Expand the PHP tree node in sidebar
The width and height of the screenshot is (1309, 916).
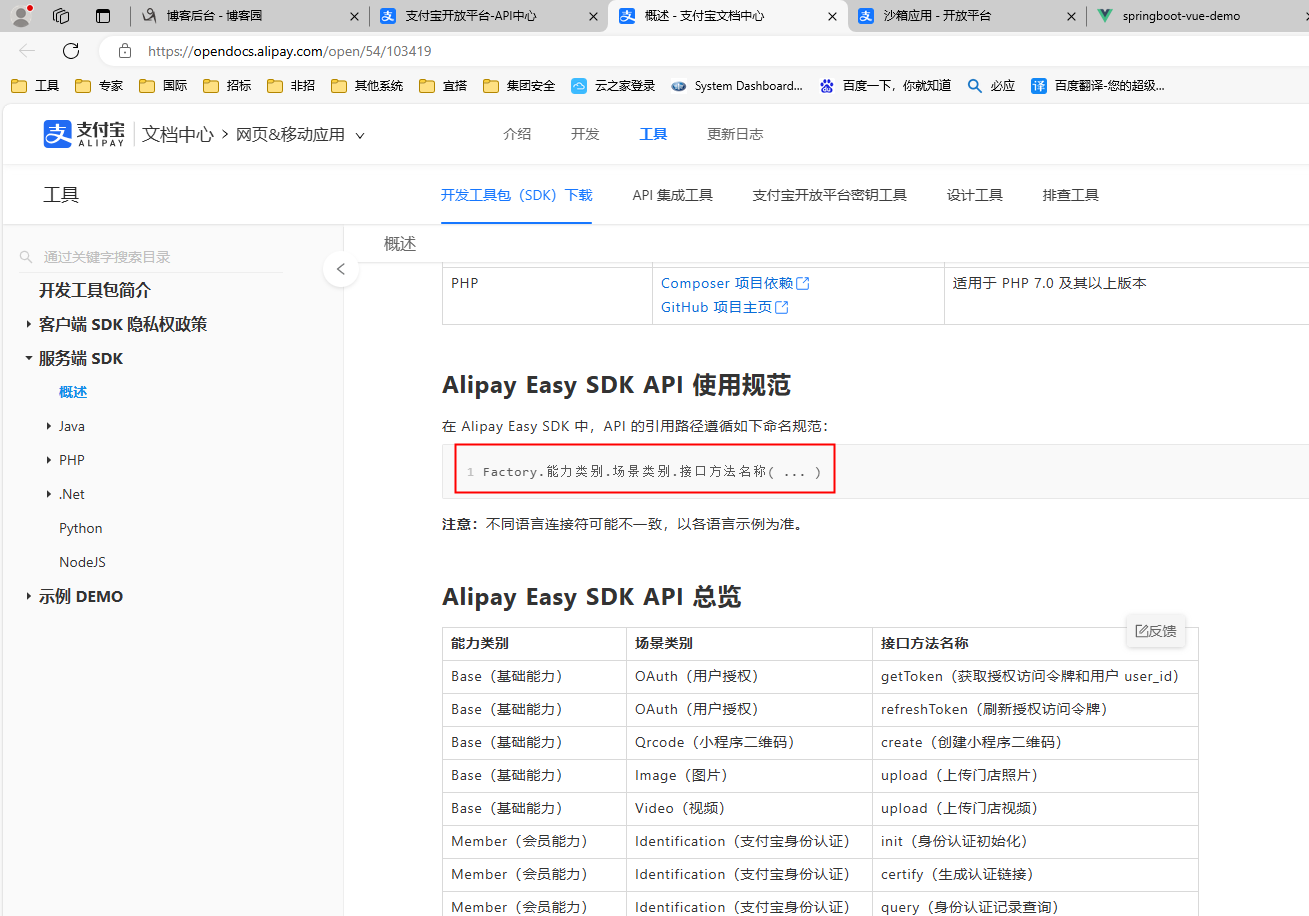[49, 460]
